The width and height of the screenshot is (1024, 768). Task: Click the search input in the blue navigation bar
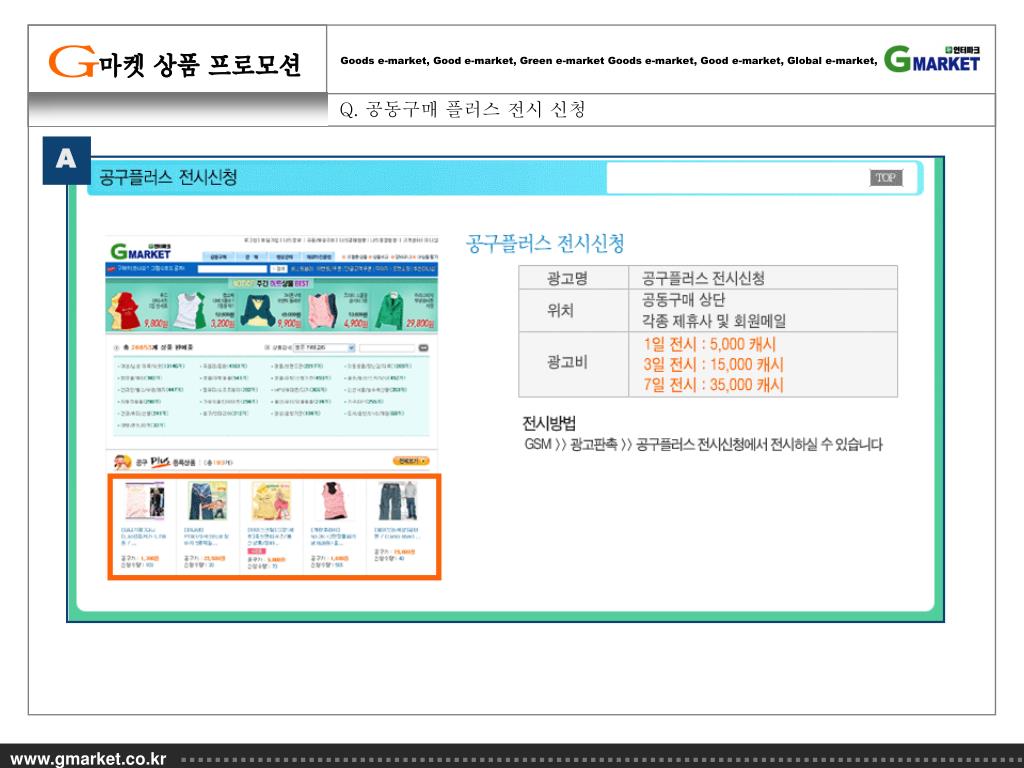point(232,268)
